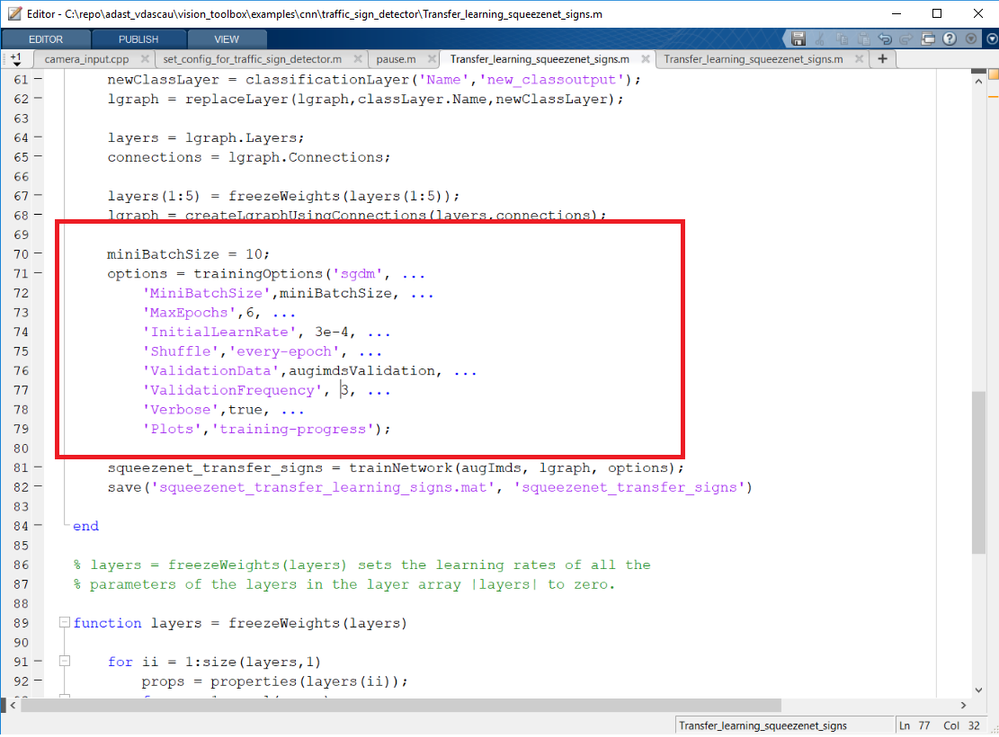Click the Editor window title bar icon

pos(13,13)
